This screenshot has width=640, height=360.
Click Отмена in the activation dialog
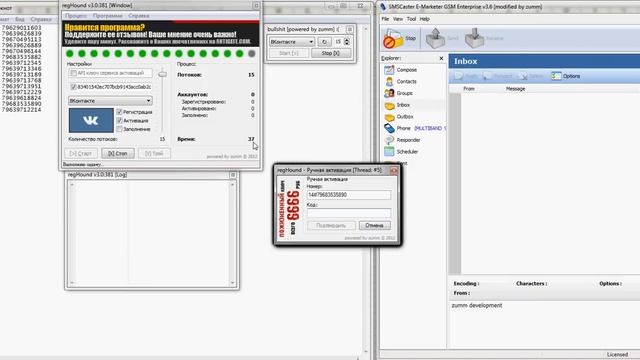click(x=374, y=225)
